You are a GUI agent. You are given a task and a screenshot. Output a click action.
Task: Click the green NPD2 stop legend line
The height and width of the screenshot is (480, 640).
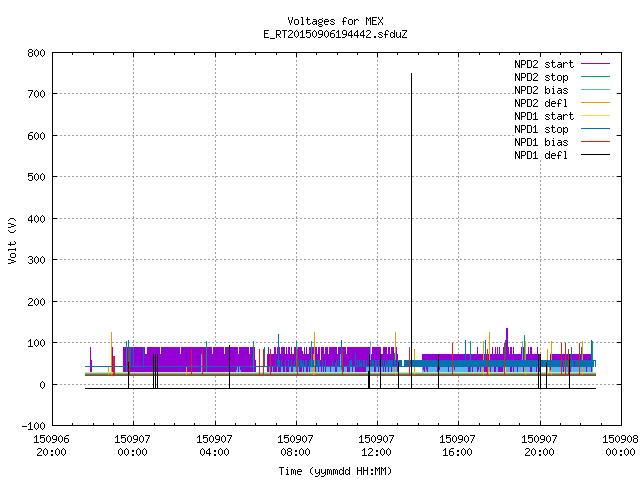[x=595, y=76]
